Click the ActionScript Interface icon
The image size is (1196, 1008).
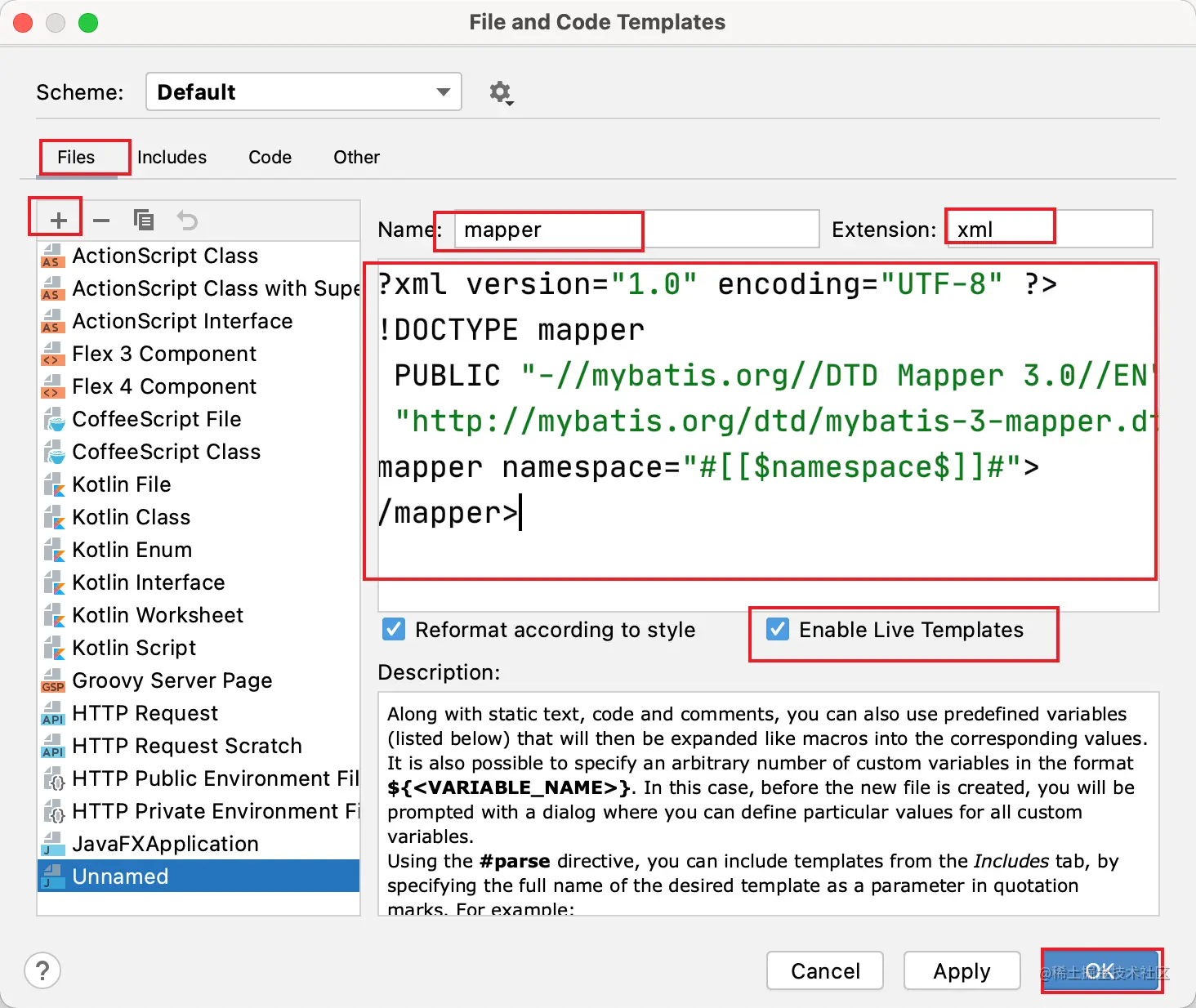coord(53,321)
